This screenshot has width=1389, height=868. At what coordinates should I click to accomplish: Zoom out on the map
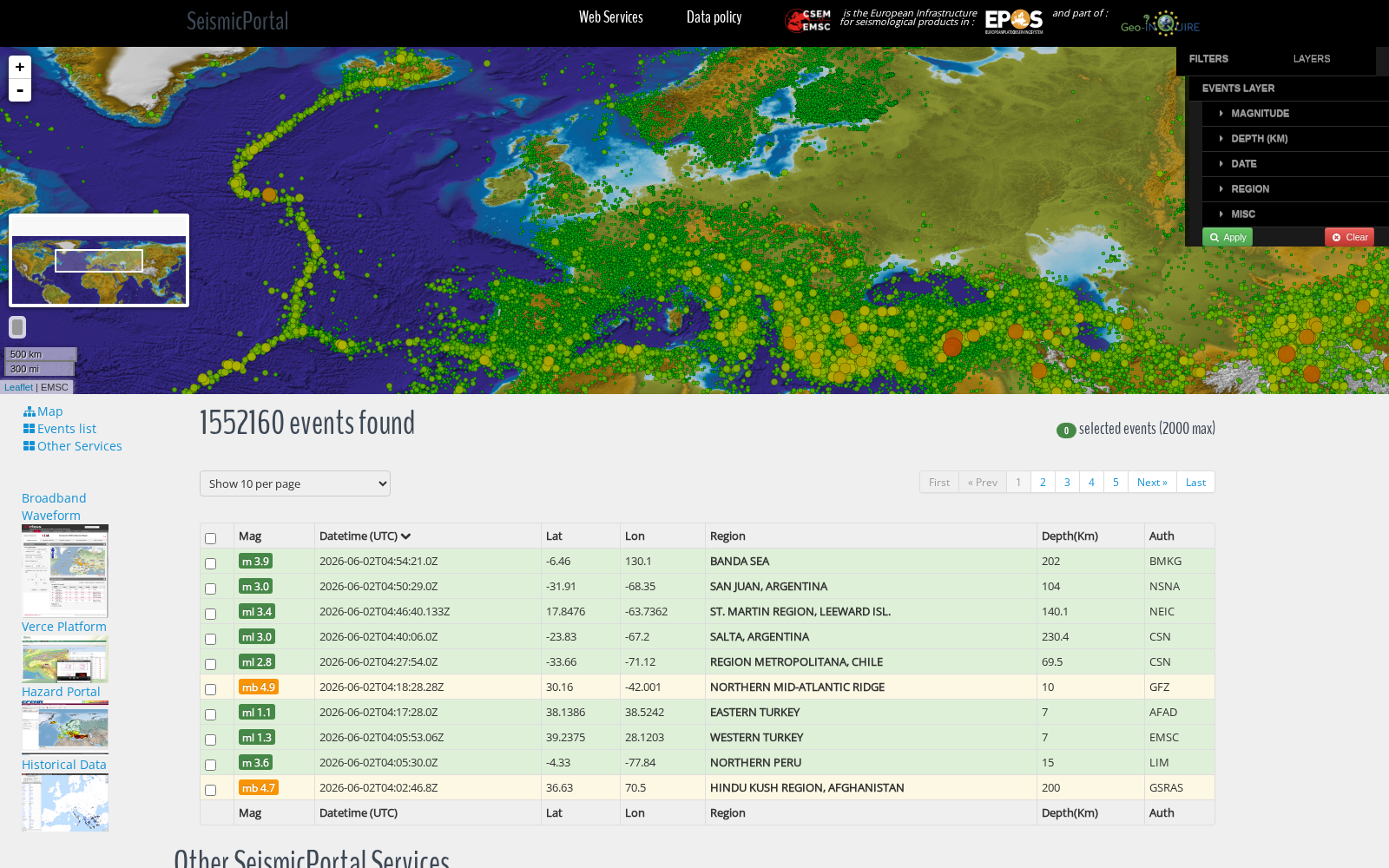click(20, 90)
